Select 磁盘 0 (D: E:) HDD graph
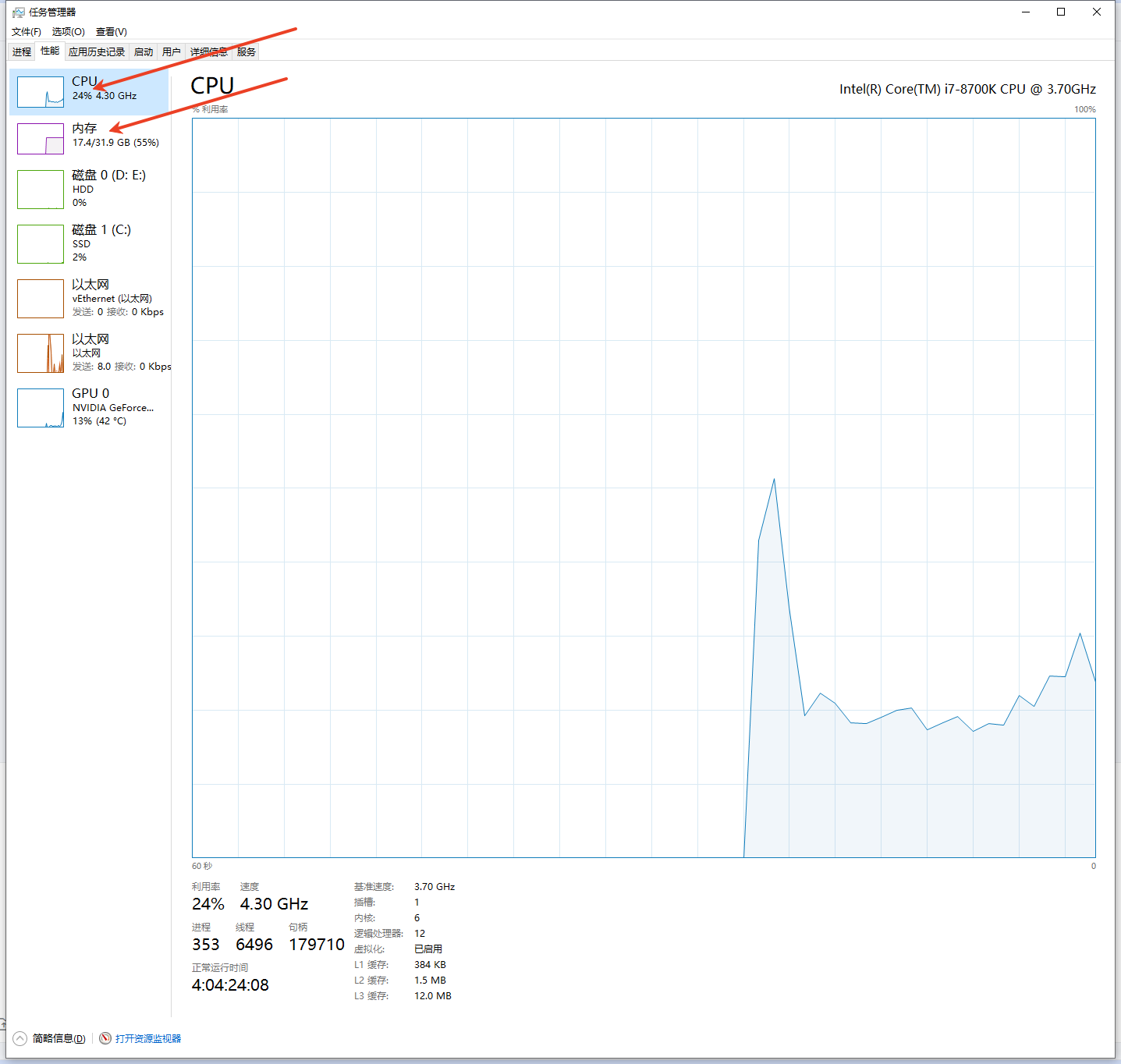The height and width of the screenshot is (1064, 1121). point(41,190)
